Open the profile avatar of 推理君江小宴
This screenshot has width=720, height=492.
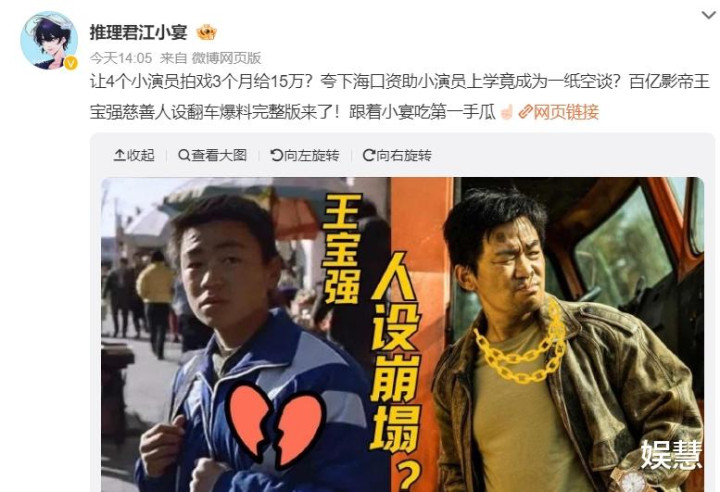pos(49,41)
